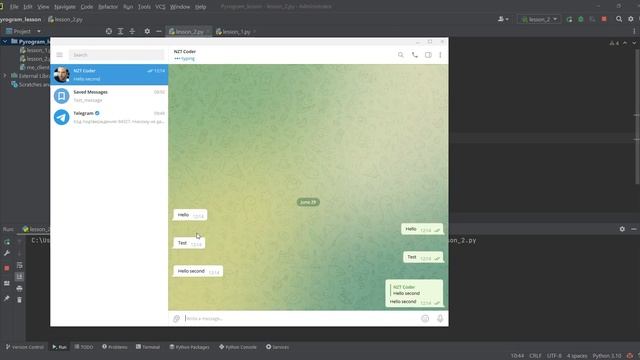This screenshot has height=360, width=640.
Task: Open the Problems tool window
Action: point(115,347)
